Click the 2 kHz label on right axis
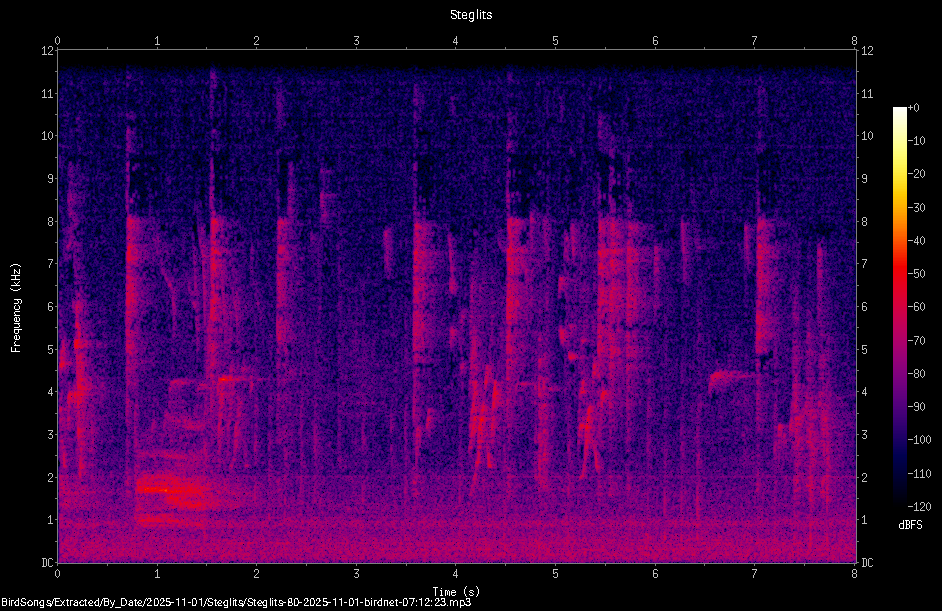 865,478
